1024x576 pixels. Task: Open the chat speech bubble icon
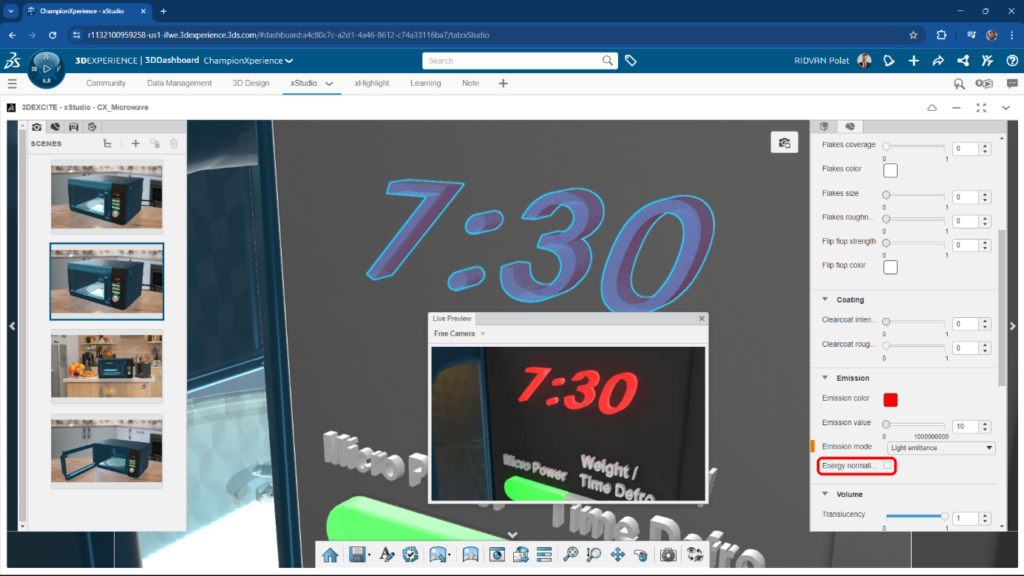(1012, 84)
